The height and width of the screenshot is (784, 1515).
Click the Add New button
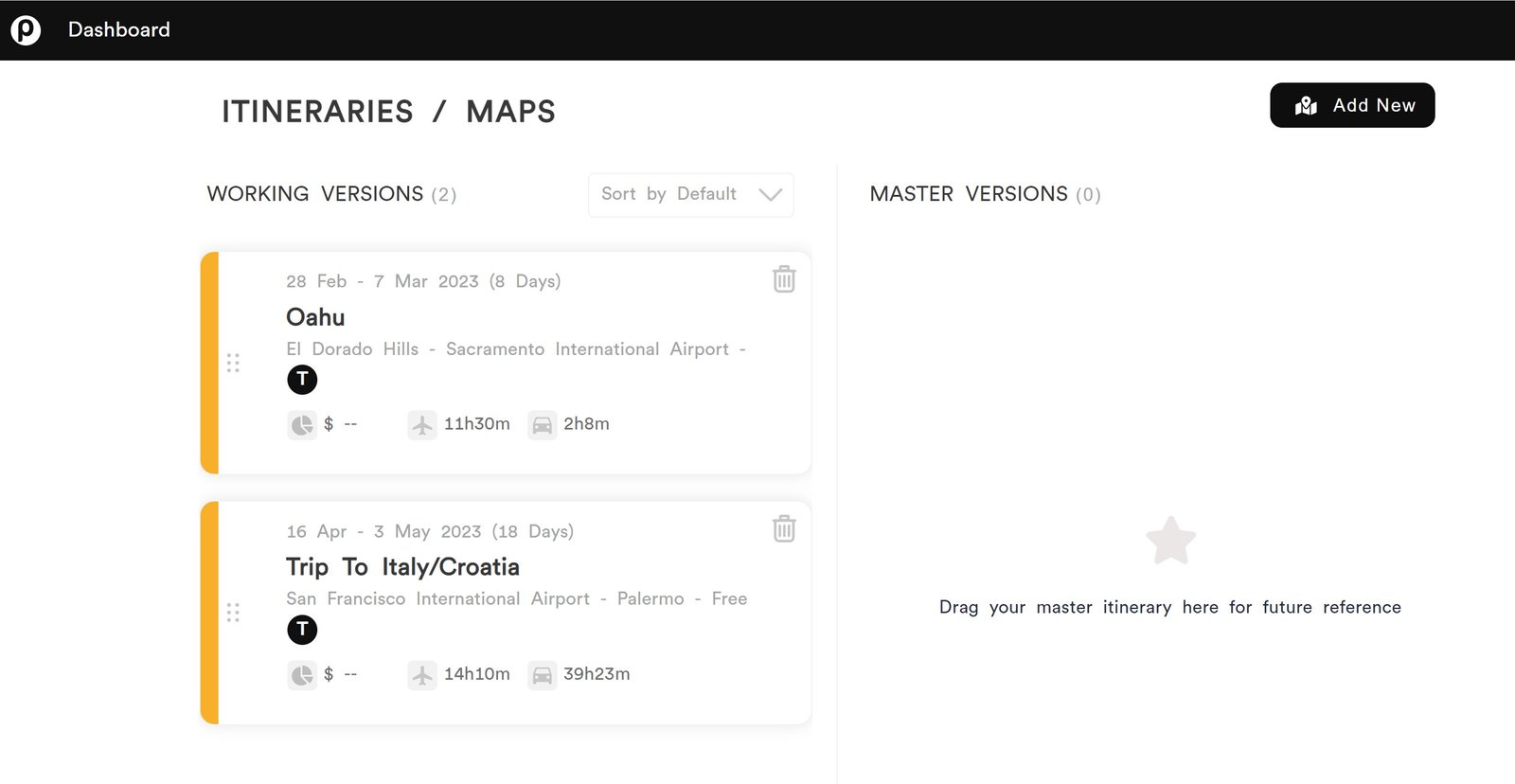(1351, 105)
